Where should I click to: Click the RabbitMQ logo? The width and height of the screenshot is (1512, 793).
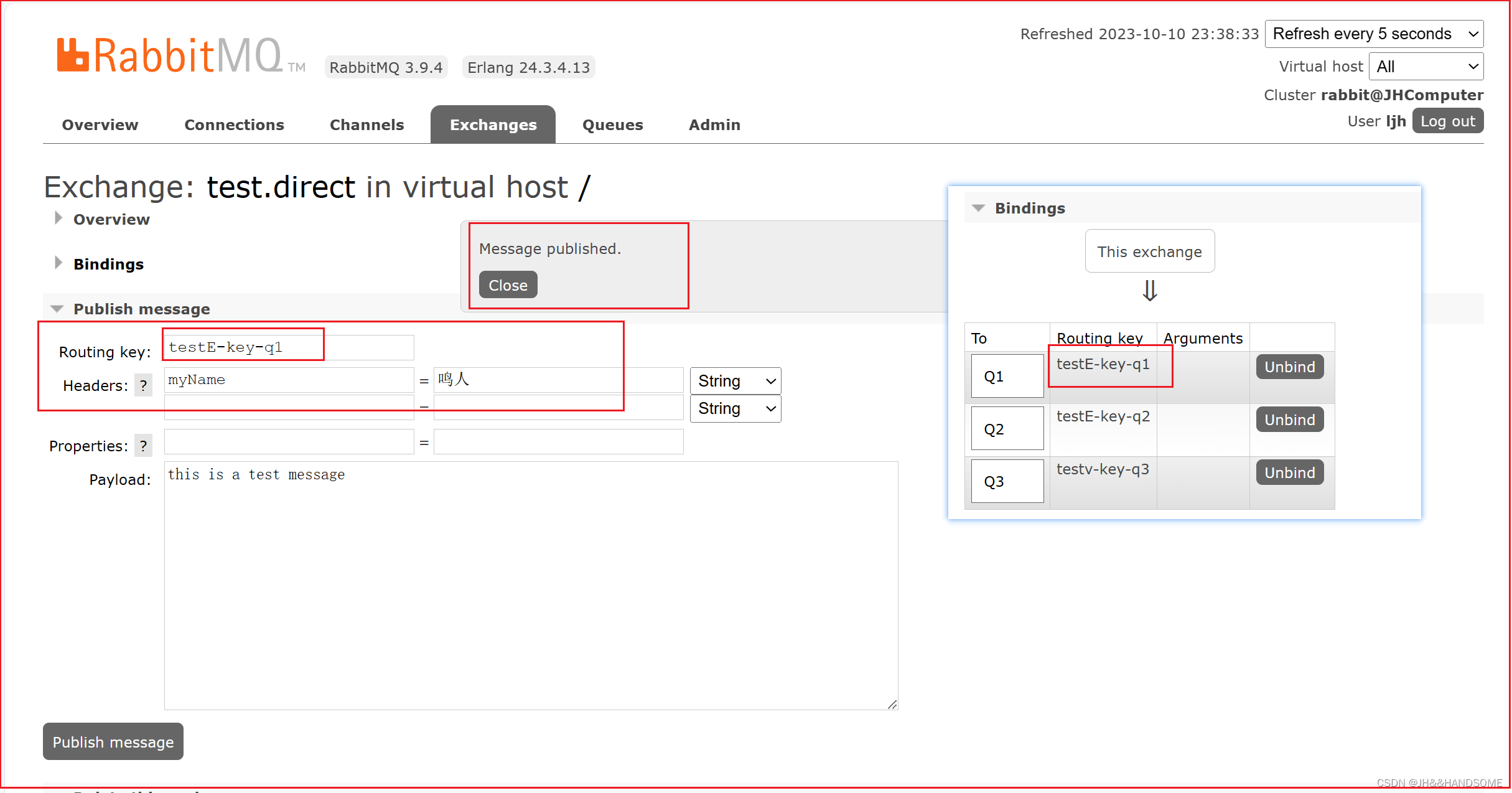point(169,56)
